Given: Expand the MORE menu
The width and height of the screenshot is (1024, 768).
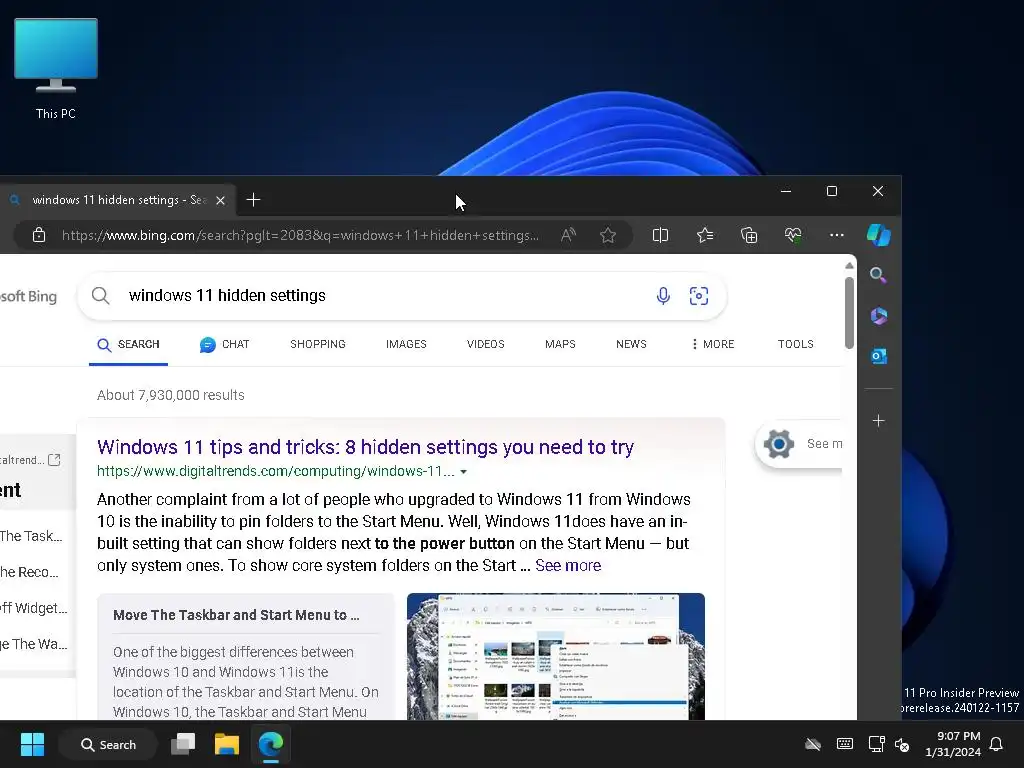Looking at the screenshot, I should pos(712,344).
